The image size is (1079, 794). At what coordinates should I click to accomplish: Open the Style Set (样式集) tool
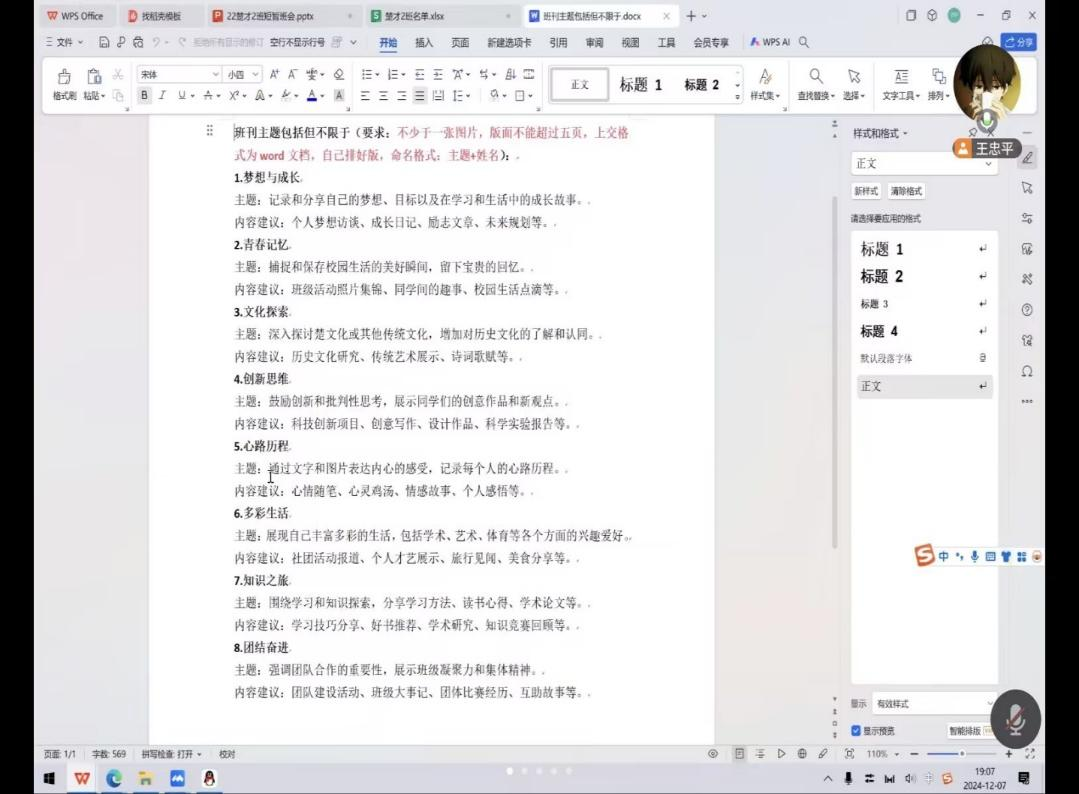[765, 79]
